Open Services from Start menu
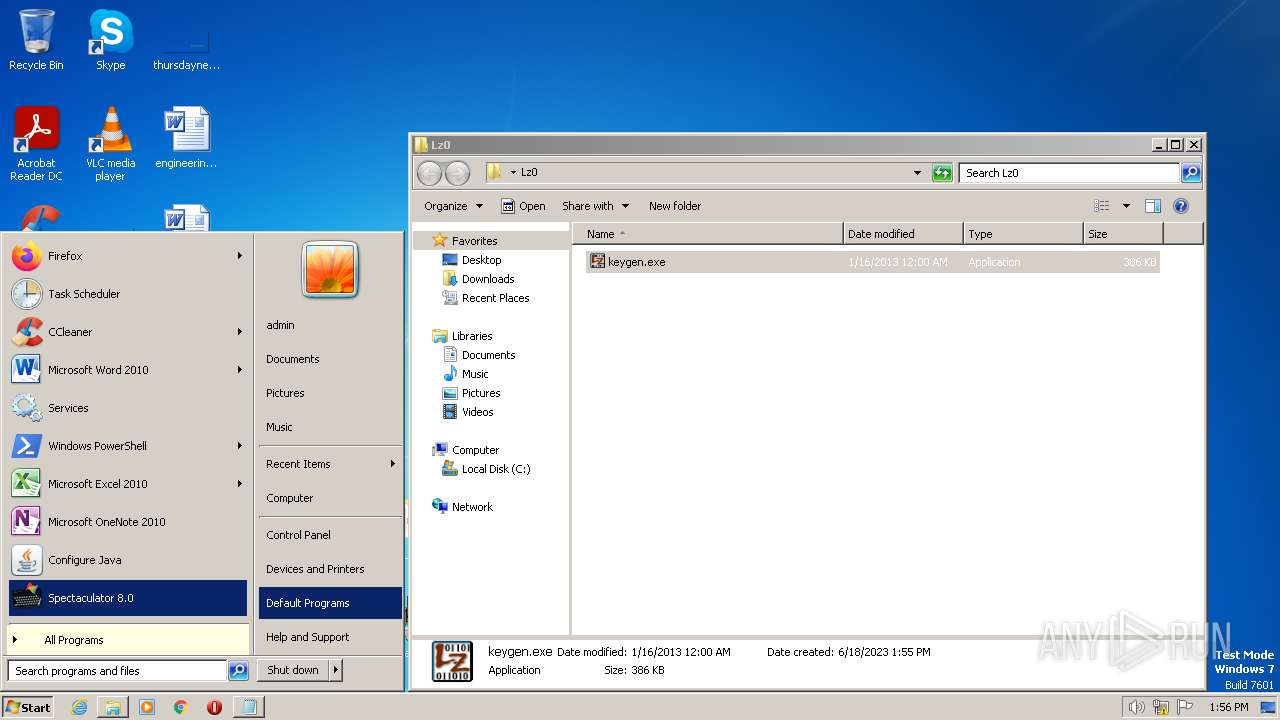This screenshot has height=720, width=1280. 128,408
